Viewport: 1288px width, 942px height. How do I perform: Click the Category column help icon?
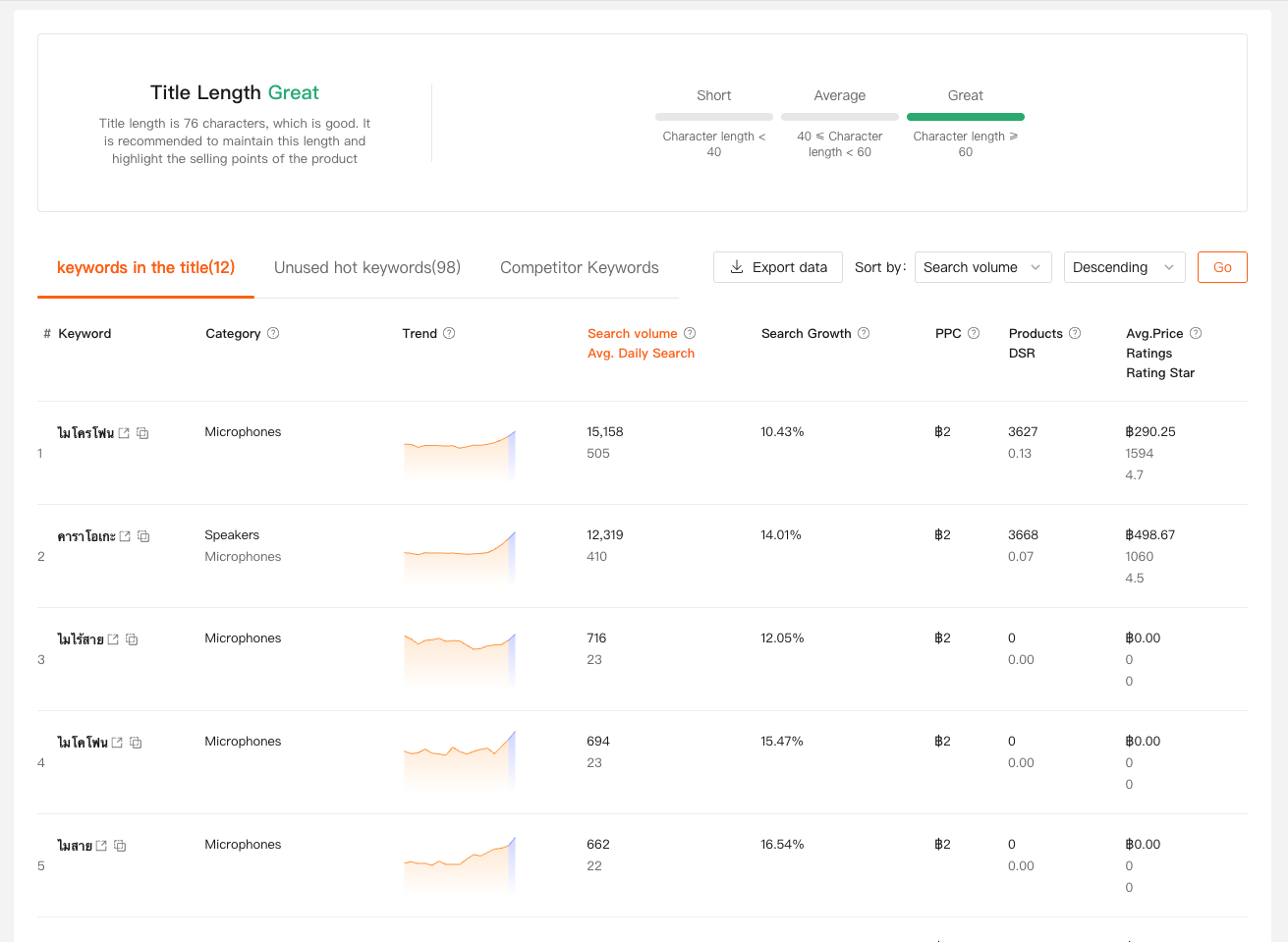[x=273, y=333]
